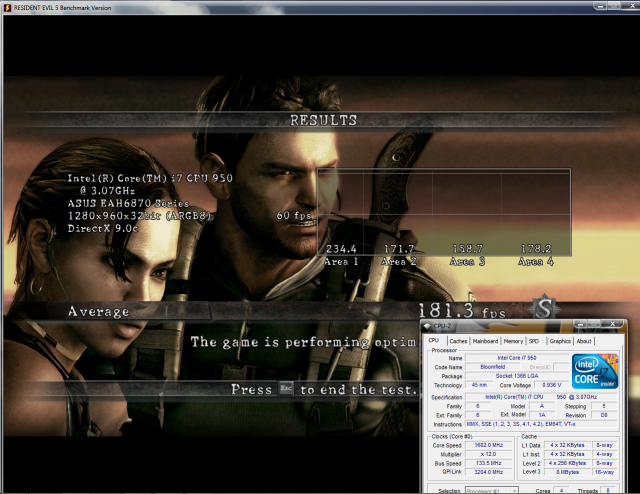
Task: Click the Area 2 result '171.7'
Action: [x=399, y=249]
